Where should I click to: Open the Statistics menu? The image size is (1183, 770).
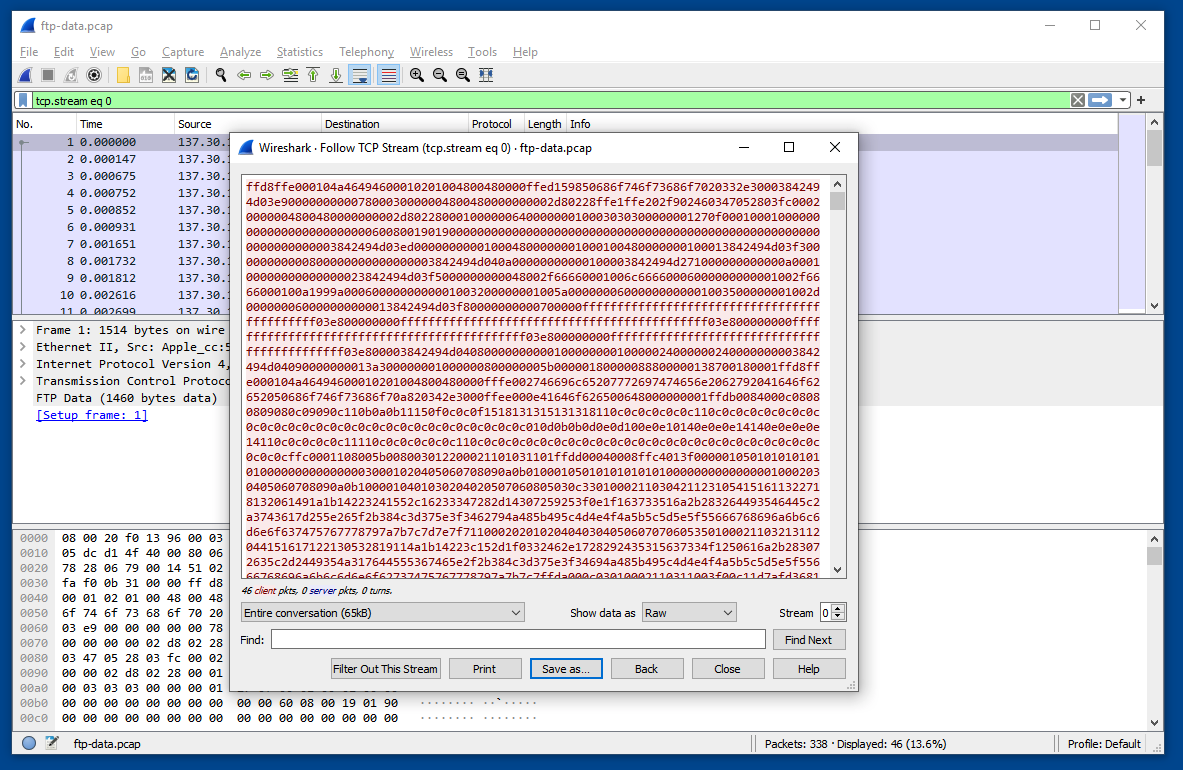(300, 52)
